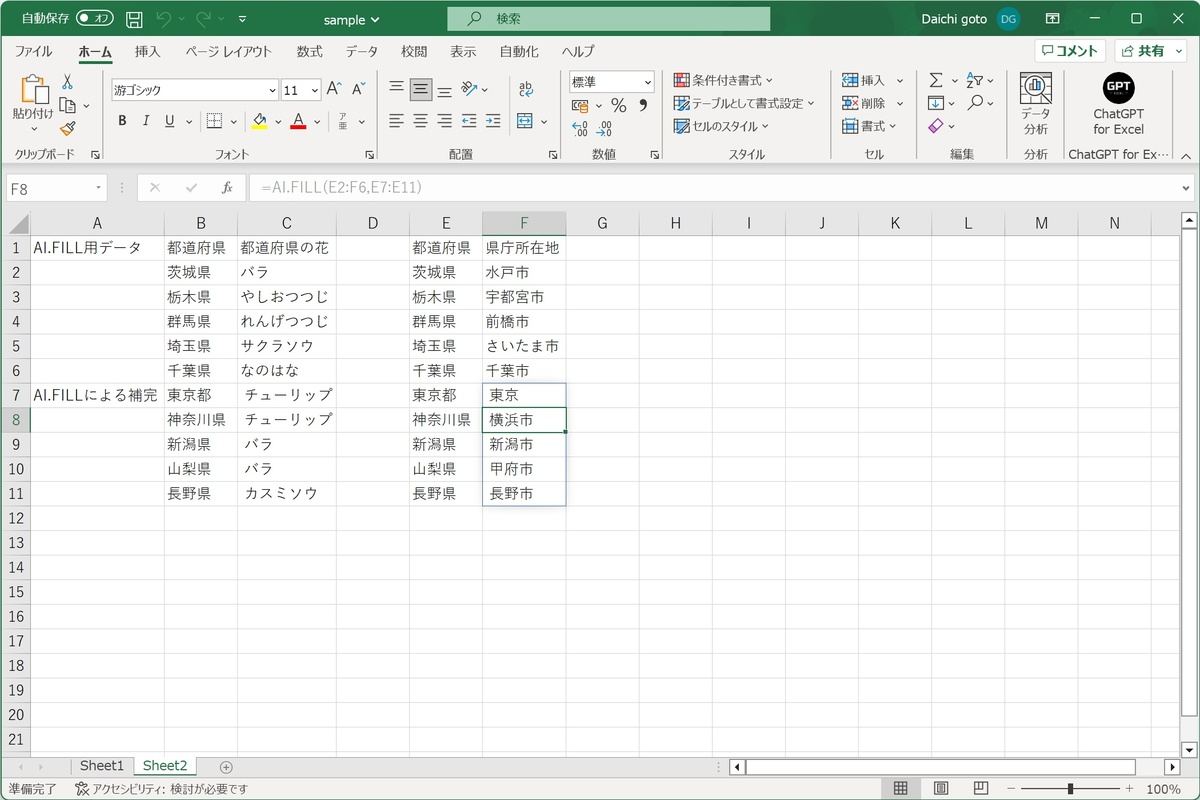The image size is (1200, 800).
Task: Open the データ分析 tool
Action: (x=1036, y=104)
